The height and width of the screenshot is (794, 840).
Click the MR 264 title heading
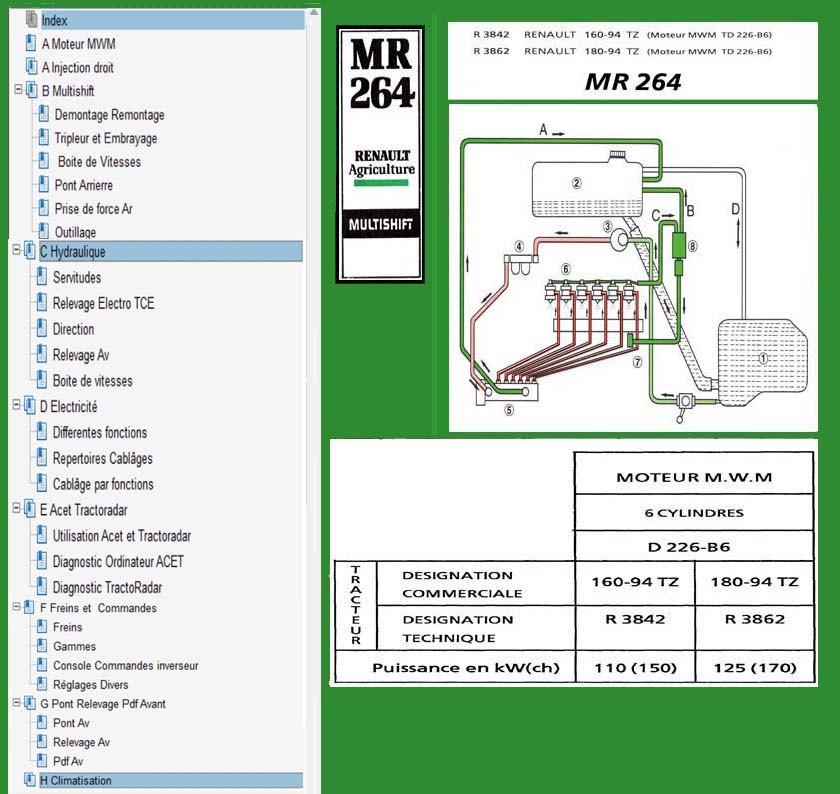click(x=633, y=82)
